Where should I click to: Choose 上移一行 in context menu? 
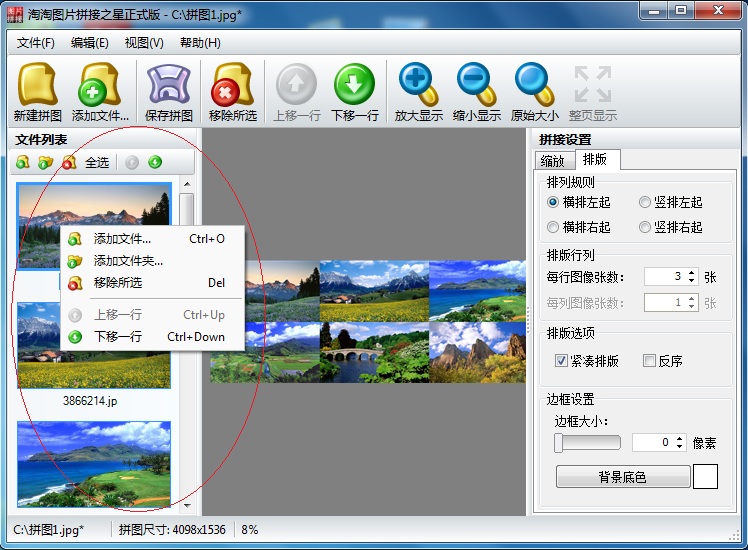(x=153, y=315)
